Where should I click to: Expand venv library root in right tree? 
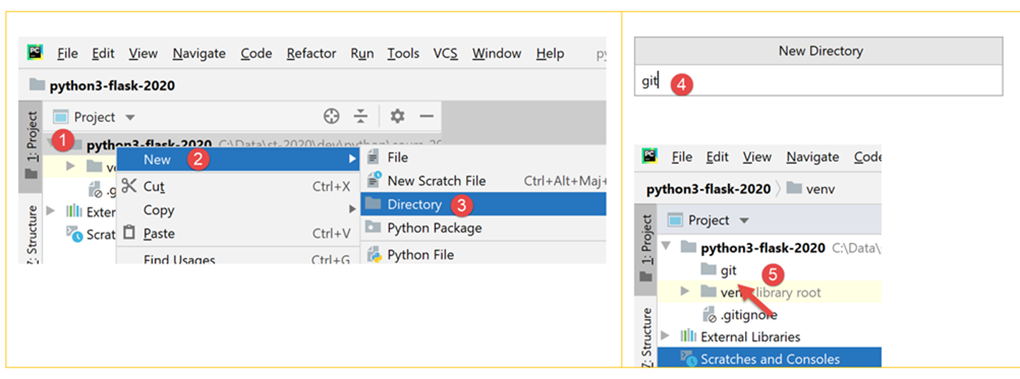pos(684,292)
